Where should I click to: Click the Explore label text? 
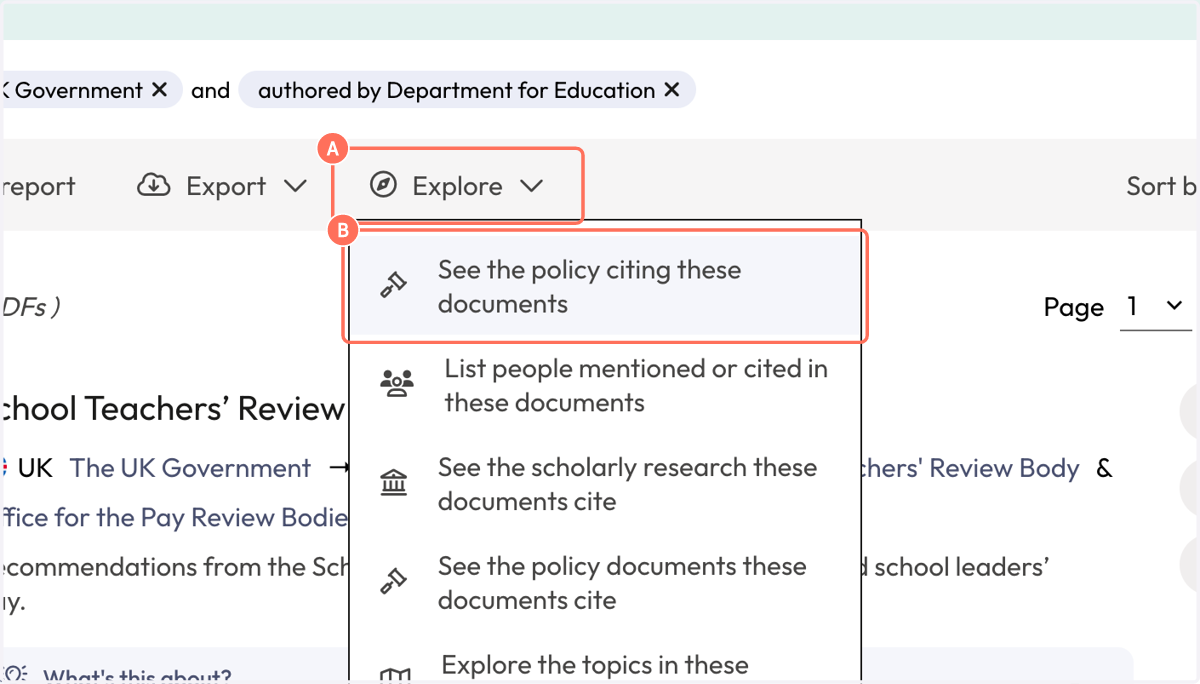coord(457,186)
